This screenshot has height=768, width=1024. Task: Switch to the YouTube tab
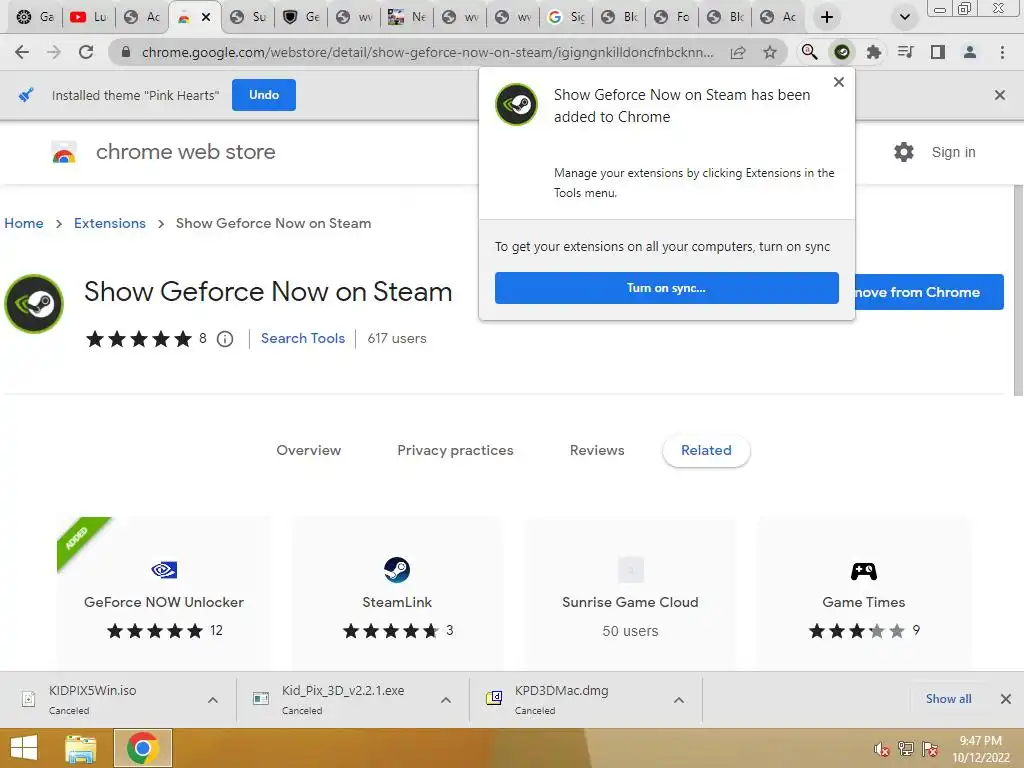[89, 17]
